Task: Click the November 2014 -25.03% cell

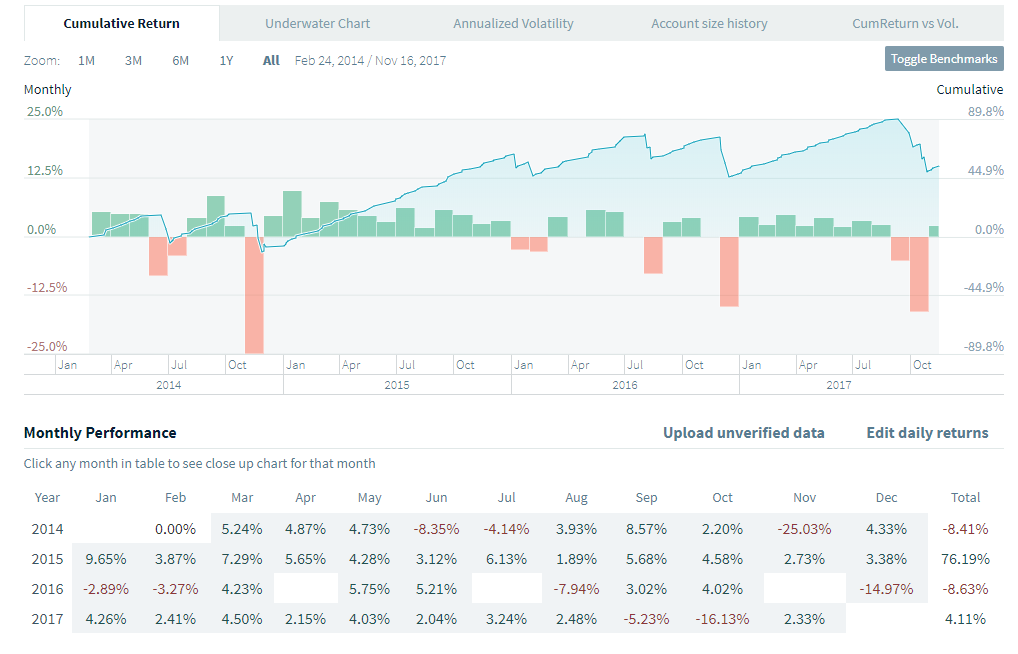Action: tap(804, 528)
